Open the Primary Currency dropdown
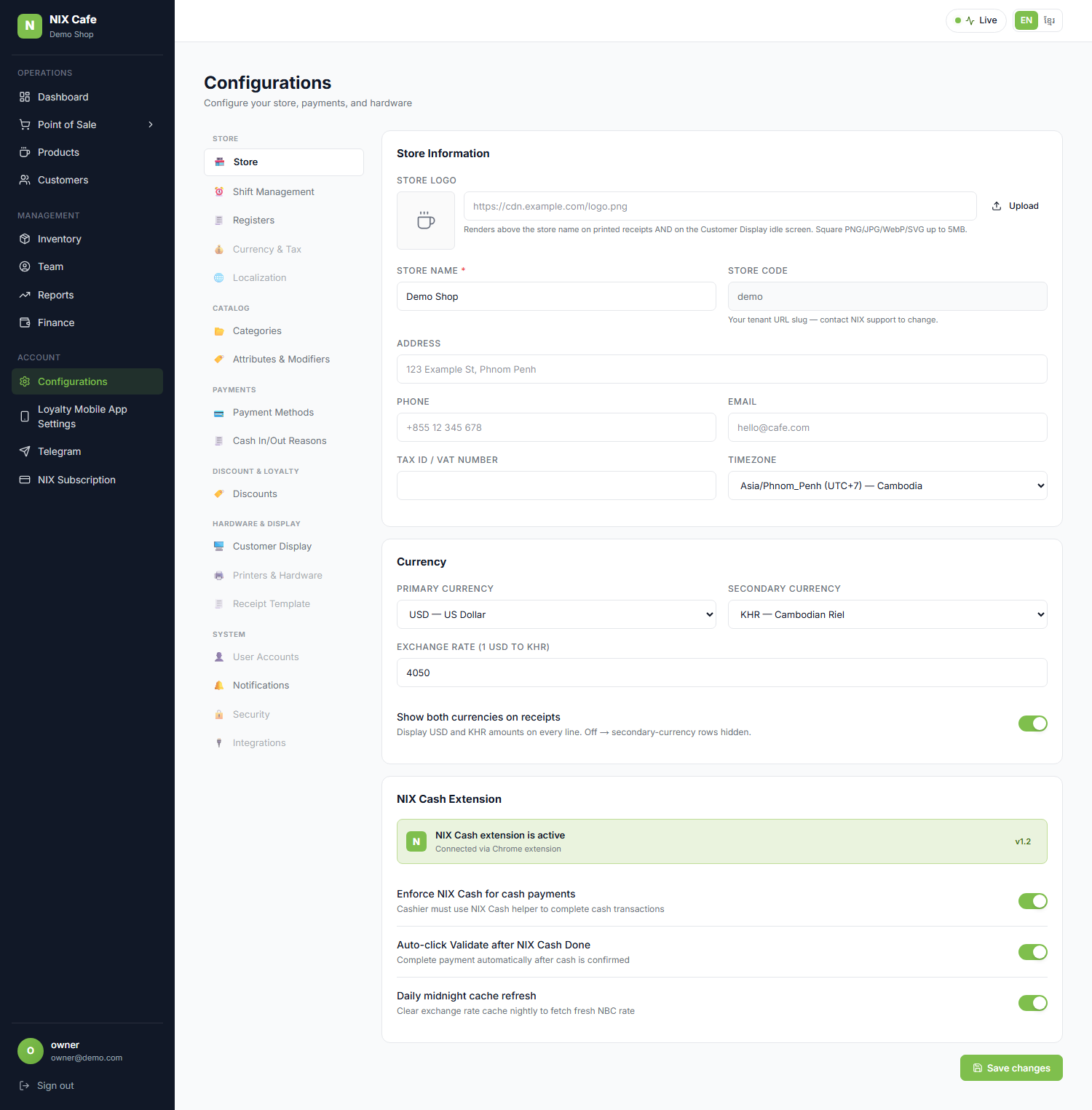 tap(556, 614)
